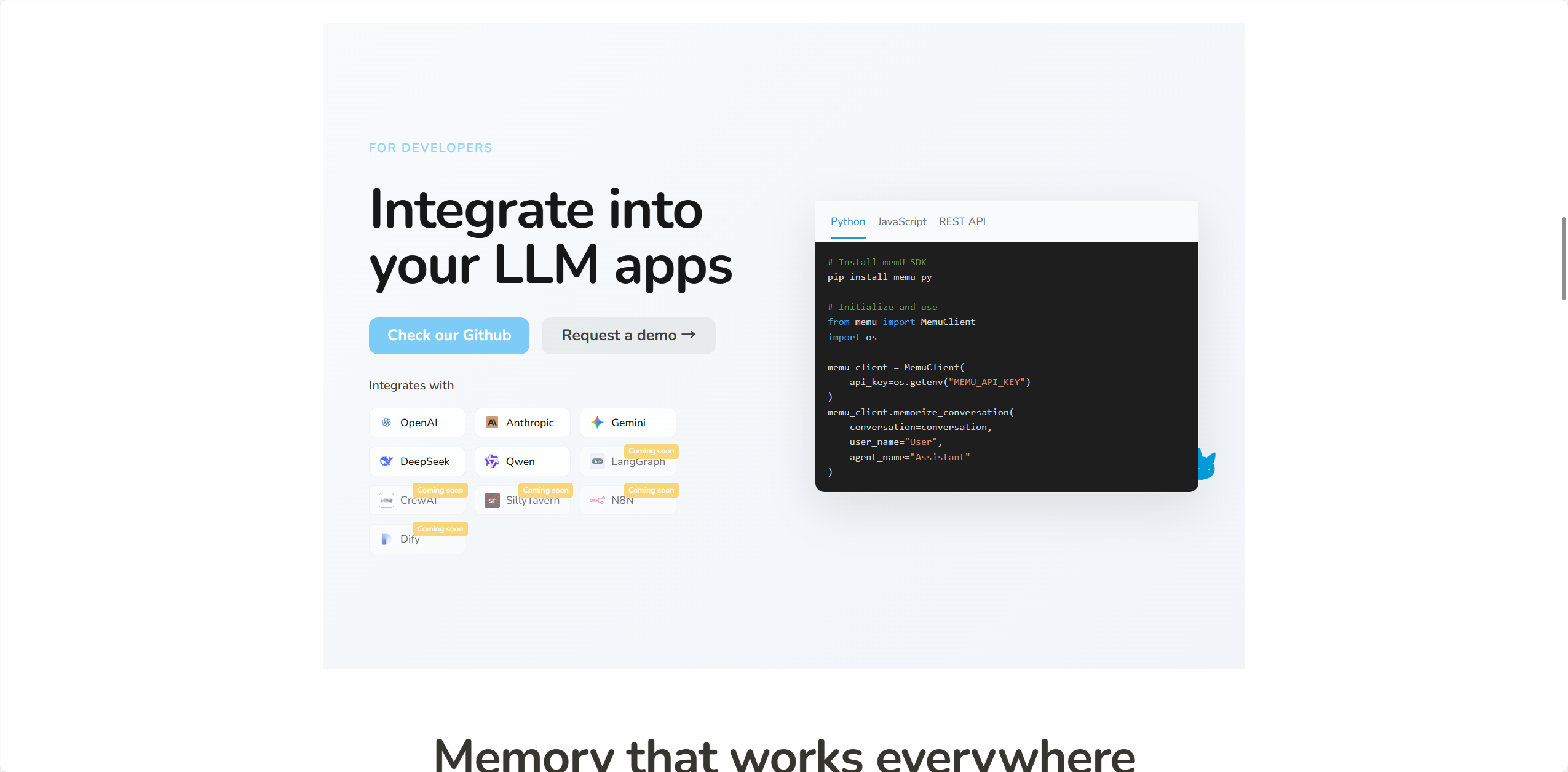1568x772 pixels.
Task: Click the DeepSeek whale icon
Action: 386,461
